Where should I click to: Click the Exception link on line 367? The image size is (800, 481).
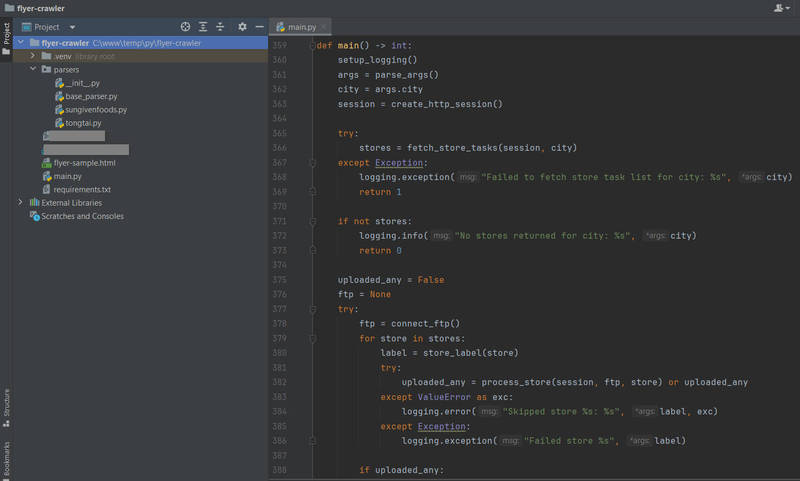399,163
